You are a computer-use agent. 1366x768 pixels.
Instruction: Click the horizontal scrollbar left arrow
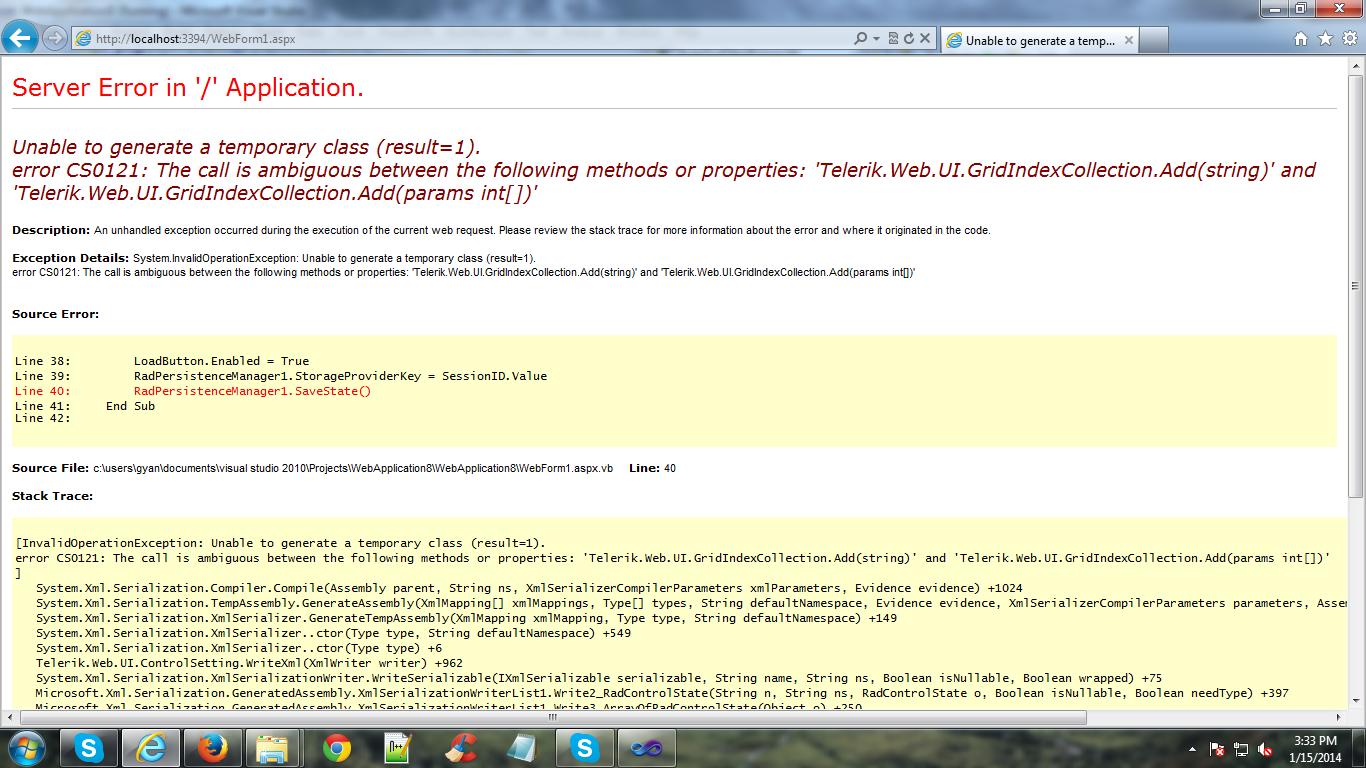coord(9,718)
